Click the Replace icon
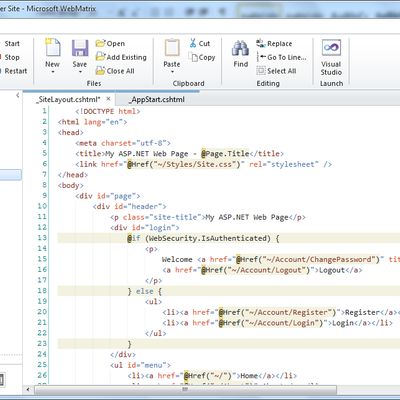This screenshot has height=400, width=400. click(x=261, y=43)
